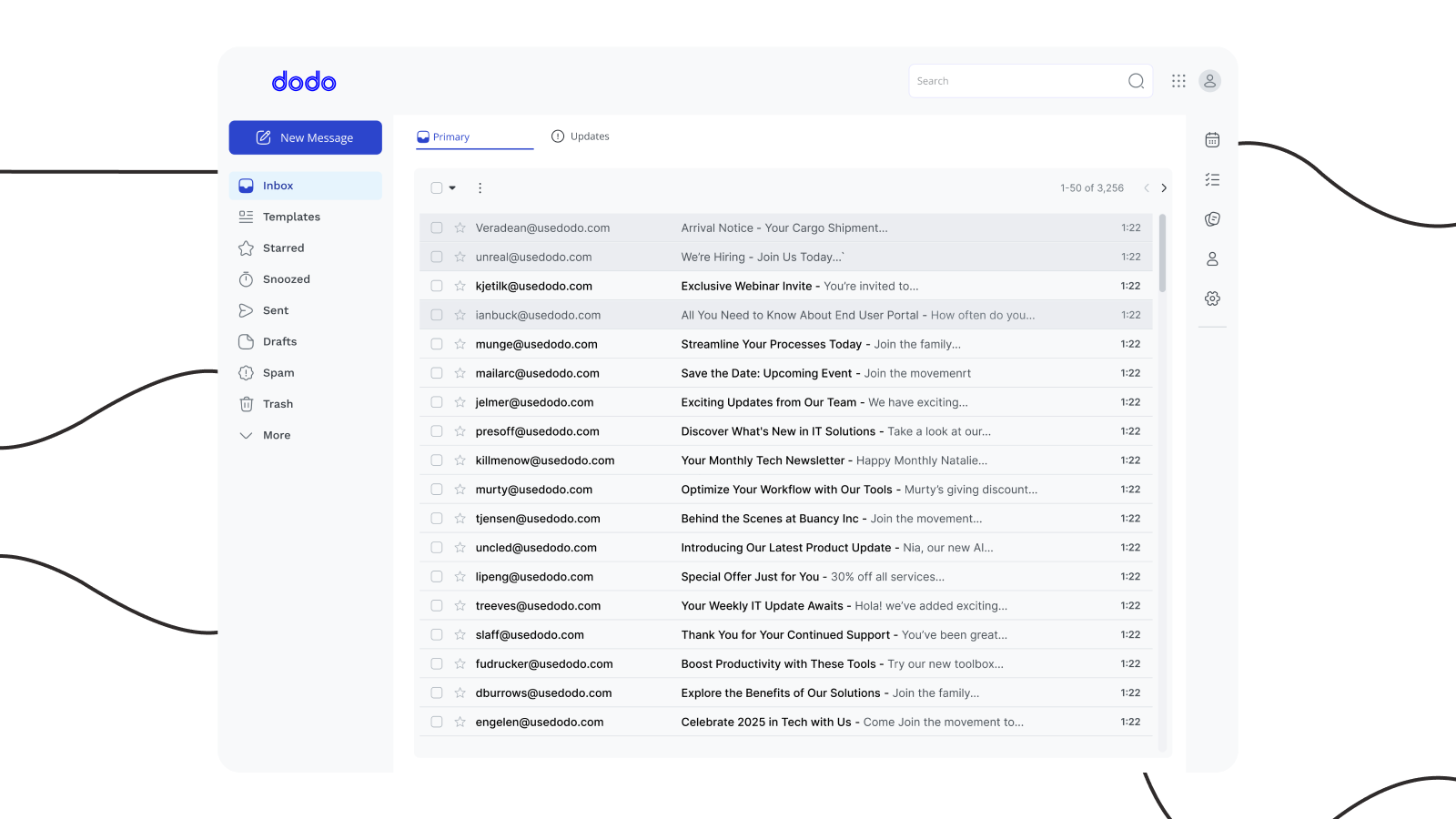Select all emails with the header checkbox
Image resolution: width=1456 pixels, height=819 pixels.
pyautogui.click(x=436, y=187)
